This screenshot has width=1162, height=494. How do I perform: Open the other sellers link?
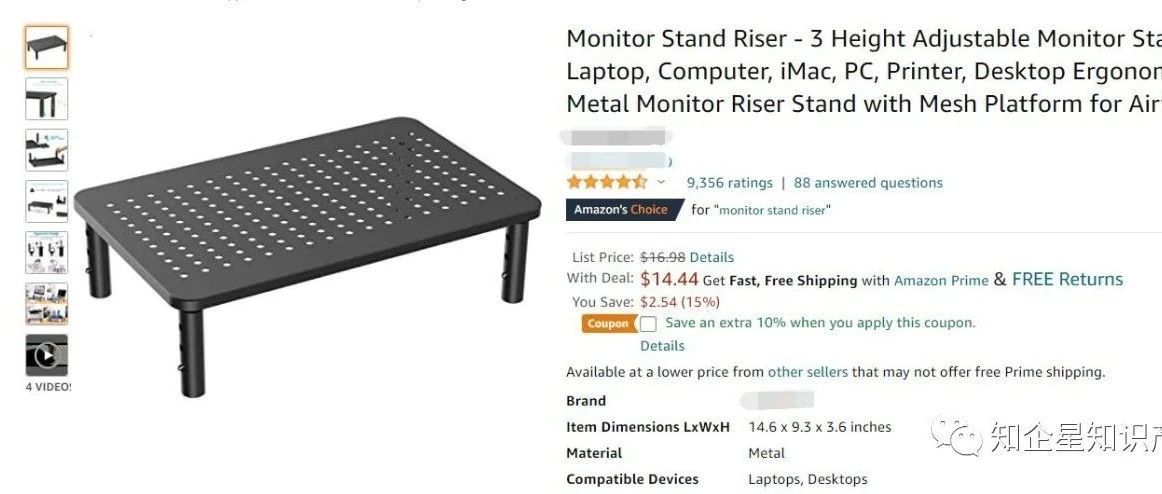pyautogui.click(x=807, y=372)
